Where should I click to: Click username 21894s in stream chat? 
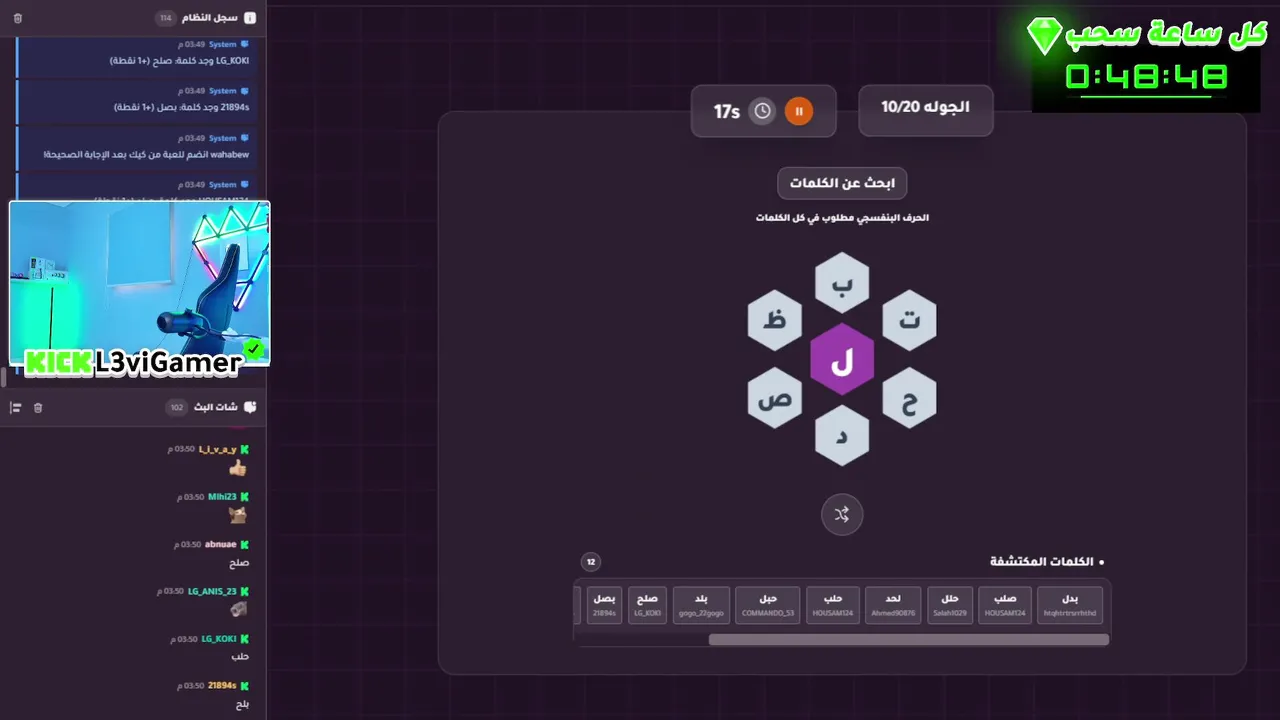click(x=222, y=685)
